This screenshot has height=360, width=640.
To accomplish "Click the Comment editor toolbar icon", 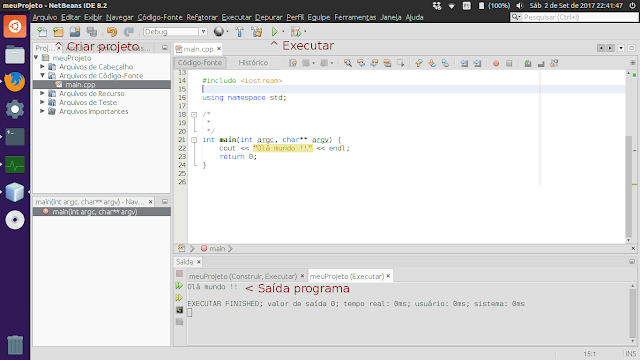I will pyautogui.click(x=528, y=63).
